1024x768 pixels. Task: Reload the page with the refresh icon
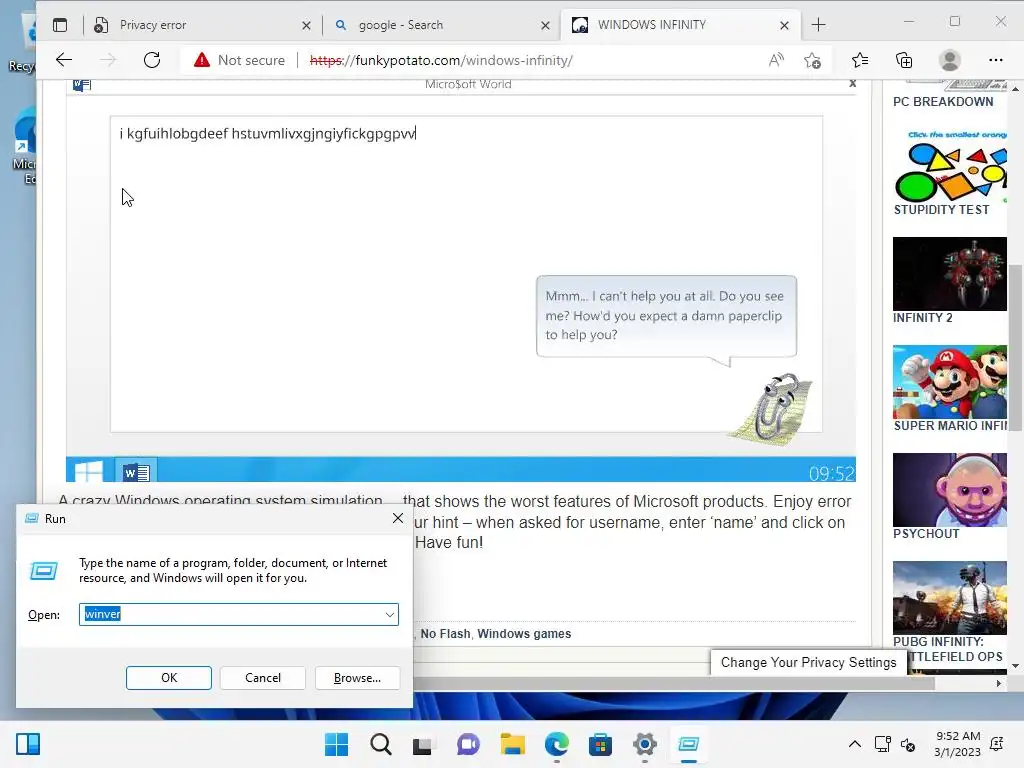pyautogui.click(x=152, y=60)
